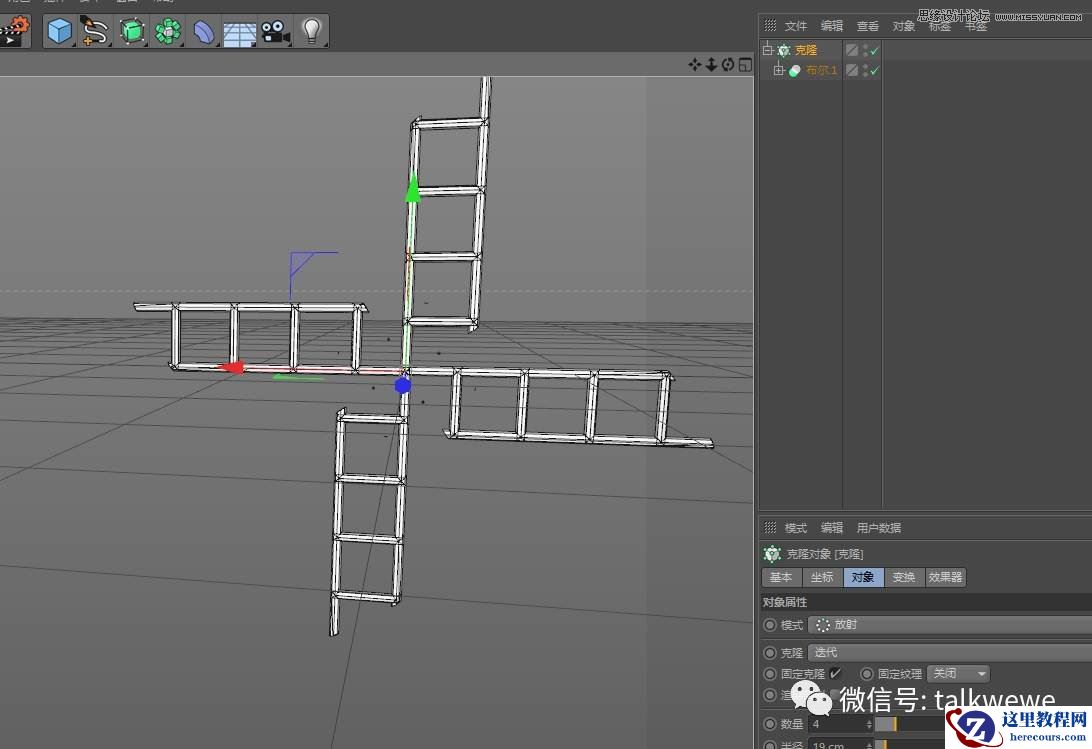The height and width of the screenshot is (749, 1092).
Task: Add a light using the light bulb icon
Action: tap(311, 31)
